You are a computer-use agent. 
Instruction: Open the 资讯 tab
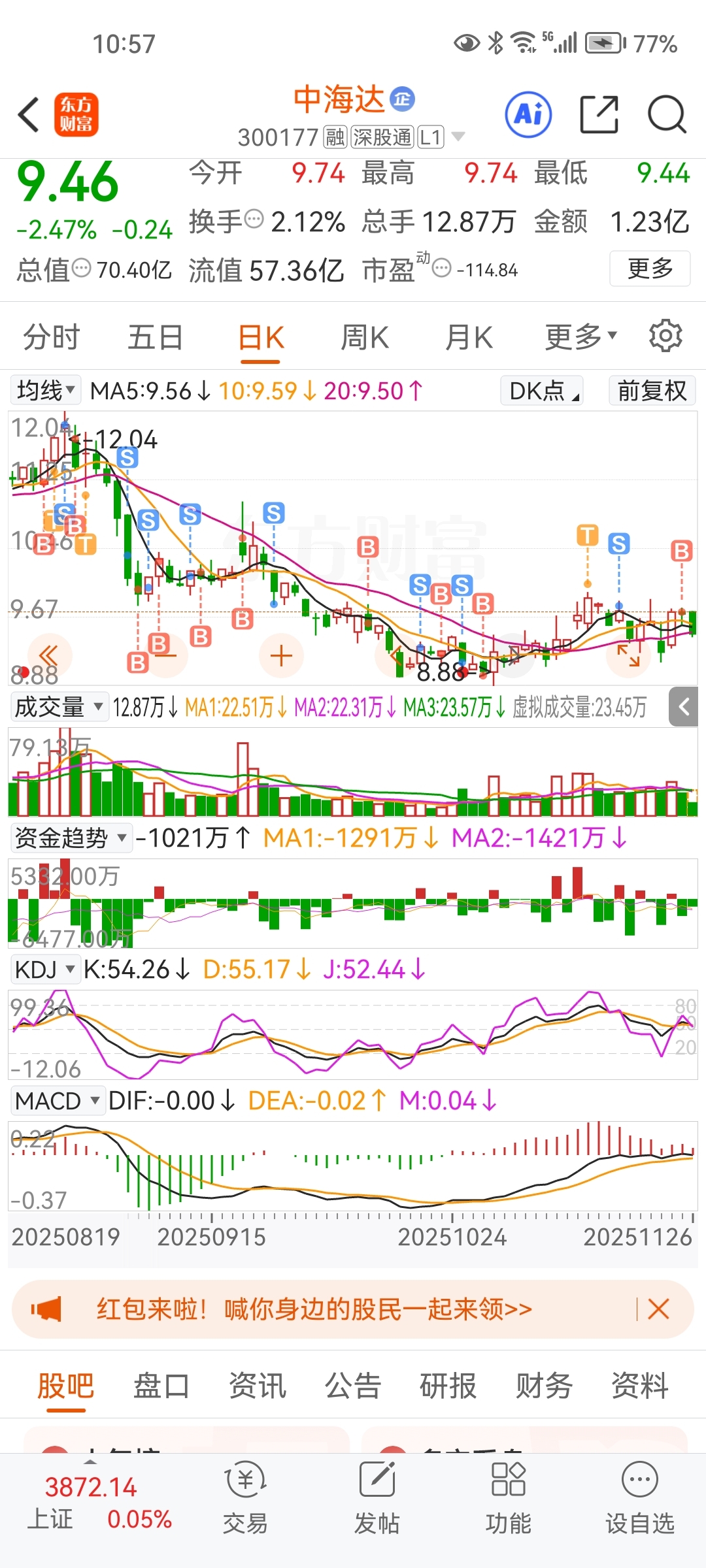[x=258, y=1385]
